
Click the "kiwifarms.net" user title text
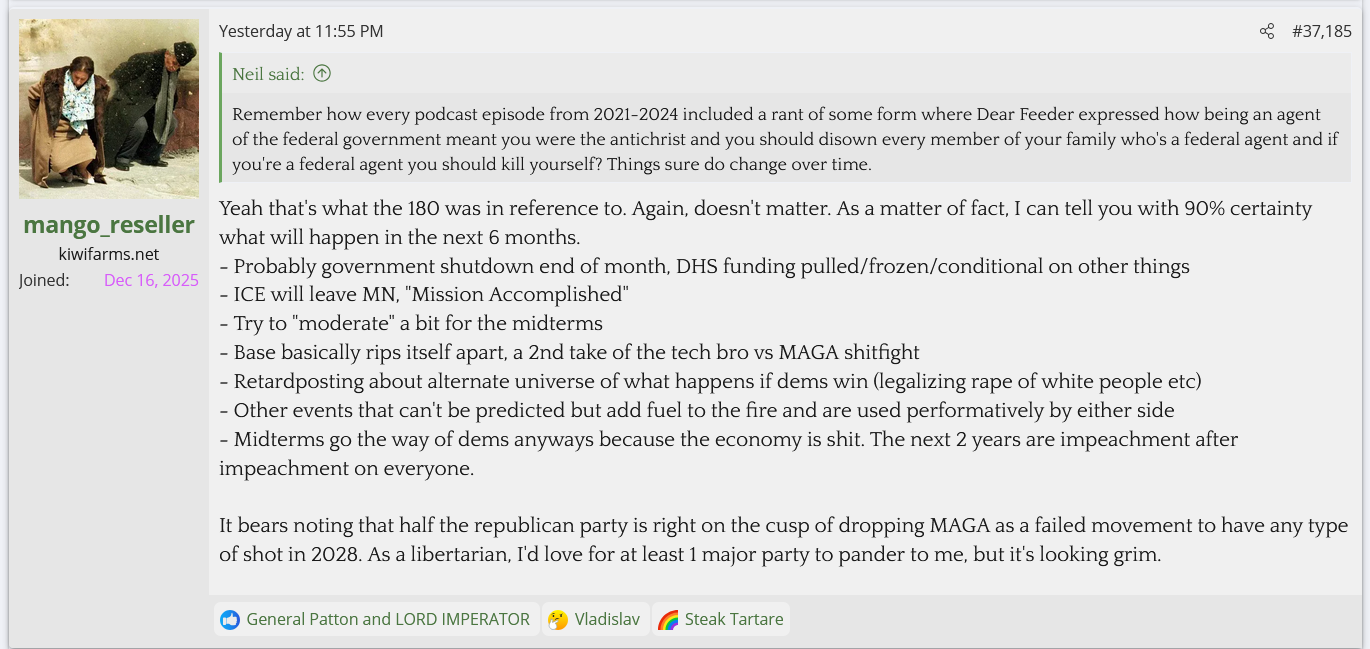[109, 254]
